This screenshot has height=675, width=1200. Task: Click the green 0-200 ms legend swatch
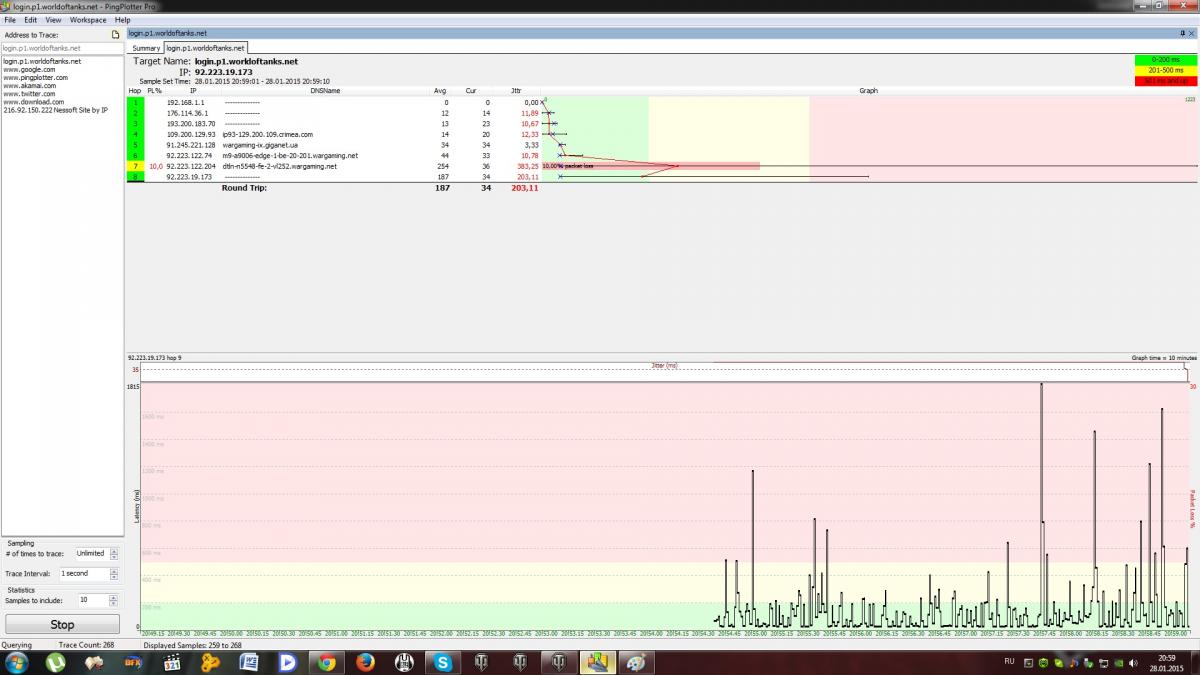1166,61
